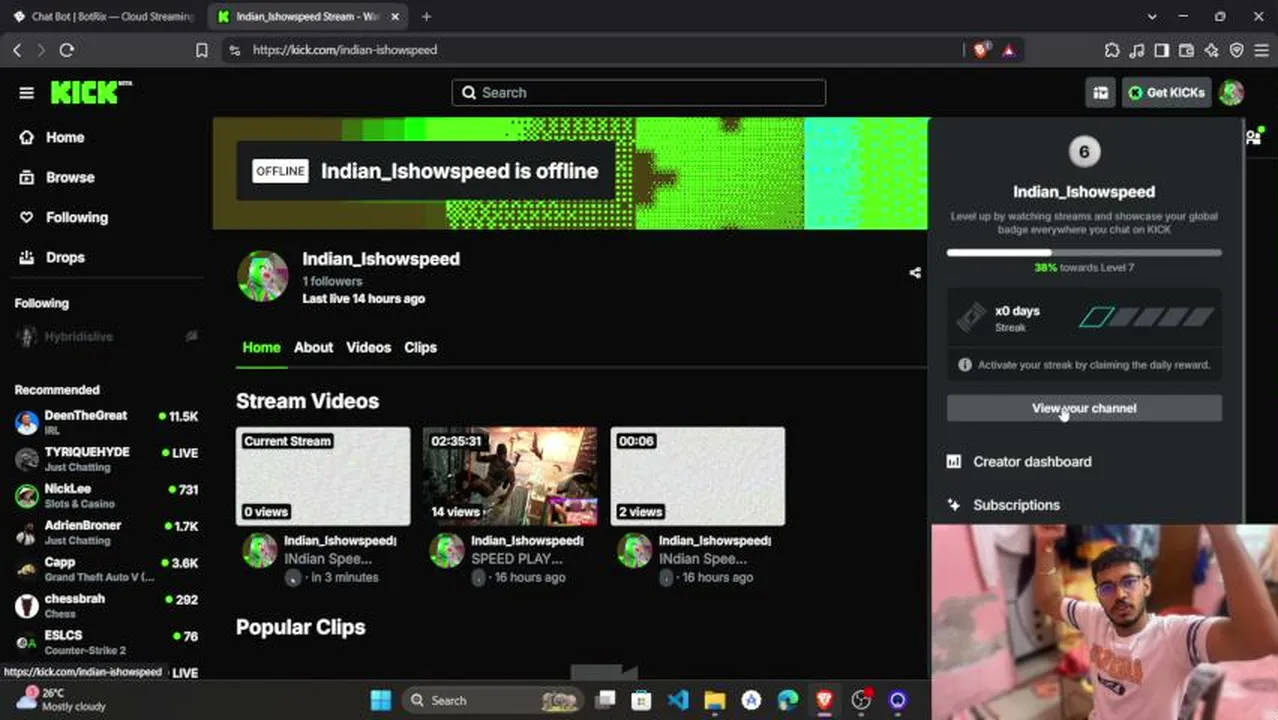The height and width of the screenshot is (720, 1278).
Task: Open the Kick dashboard layout icon beside Get KICKs
Action: pos(1100,92)
